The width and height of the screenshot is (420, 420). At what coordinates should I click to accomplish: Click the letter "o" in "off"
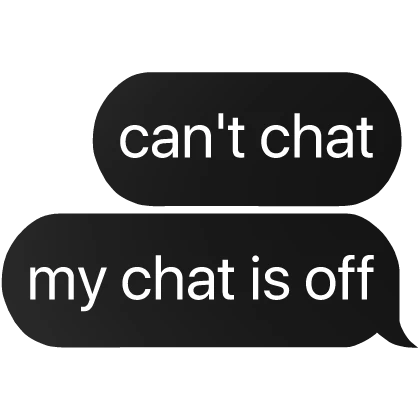coord(322,283)
